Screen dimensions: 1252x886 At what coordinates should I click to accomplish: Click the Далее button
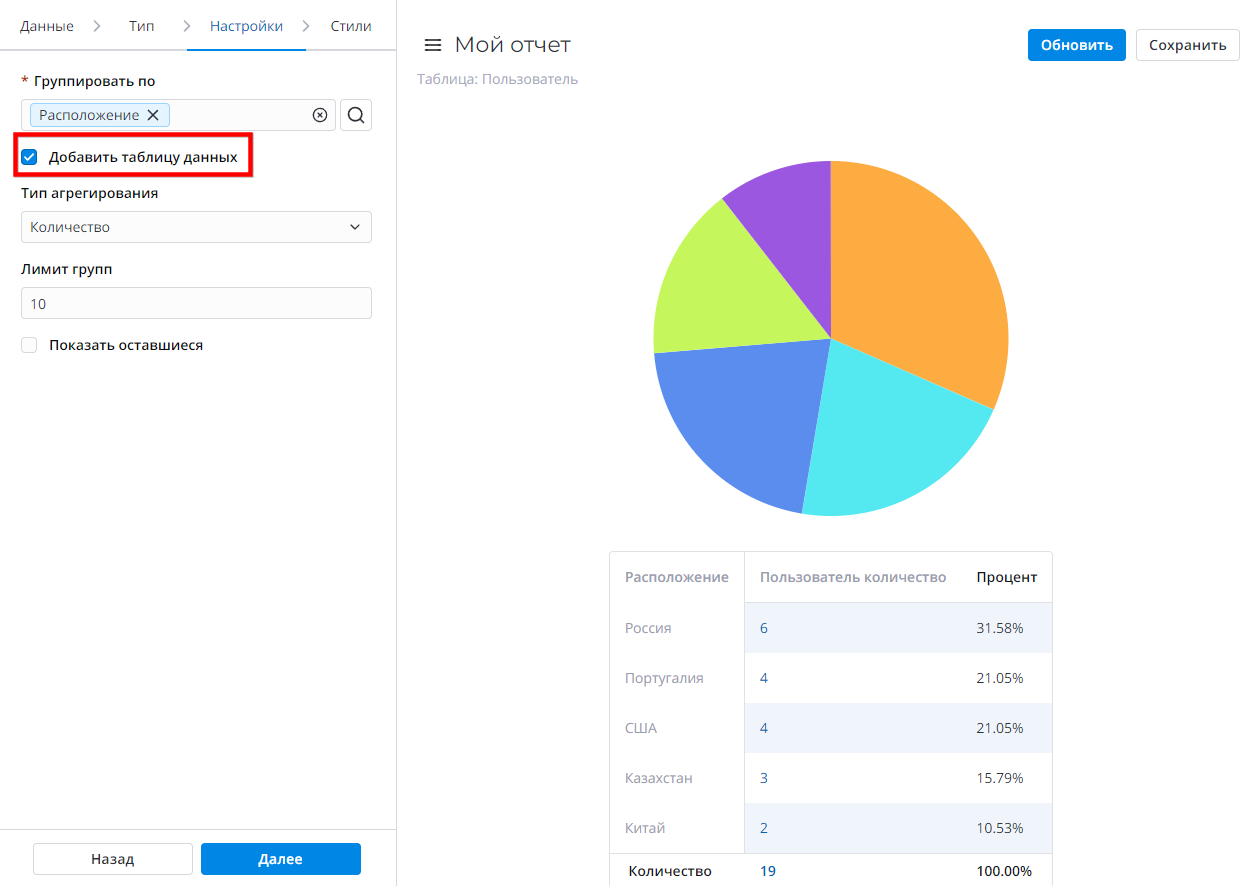tap(280, 859)
